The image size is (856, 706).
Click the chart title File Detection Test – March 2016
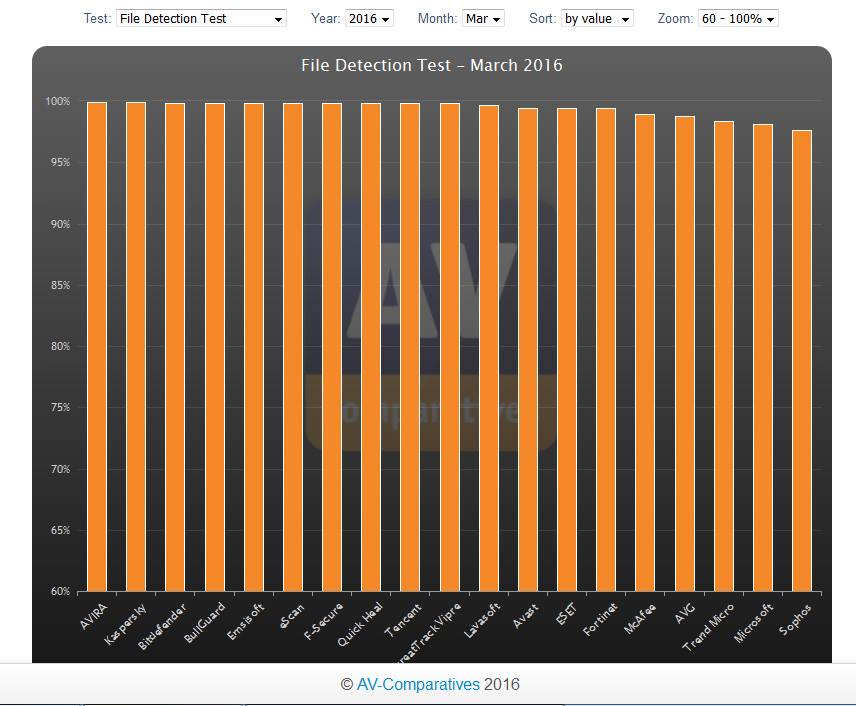(432, 66)
